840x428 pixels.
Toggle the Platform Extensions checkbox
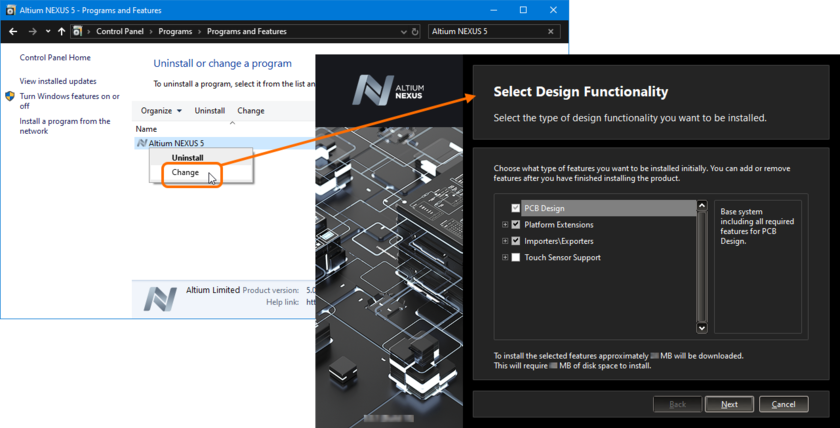(516, 224)
